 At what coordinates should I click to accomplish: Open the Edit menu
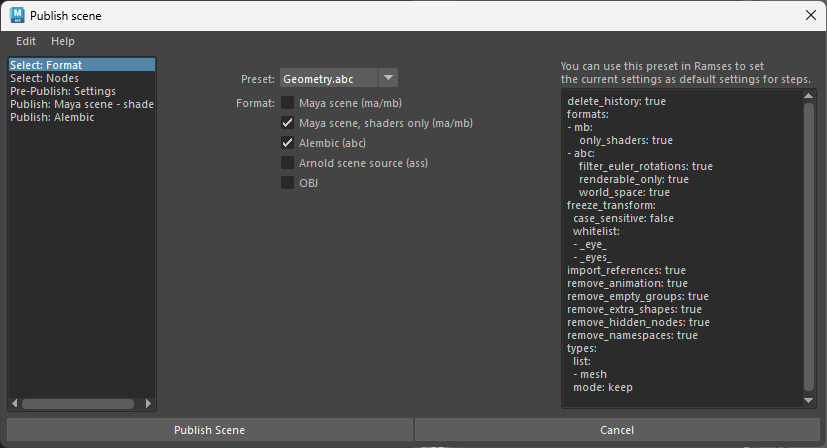point(26,41)
